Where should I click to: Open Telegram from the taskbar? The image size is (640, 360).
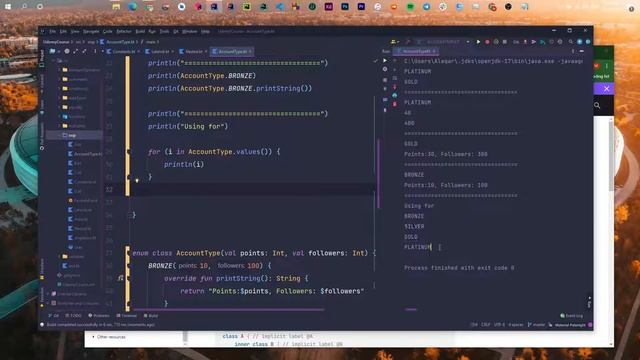[427, 7]
